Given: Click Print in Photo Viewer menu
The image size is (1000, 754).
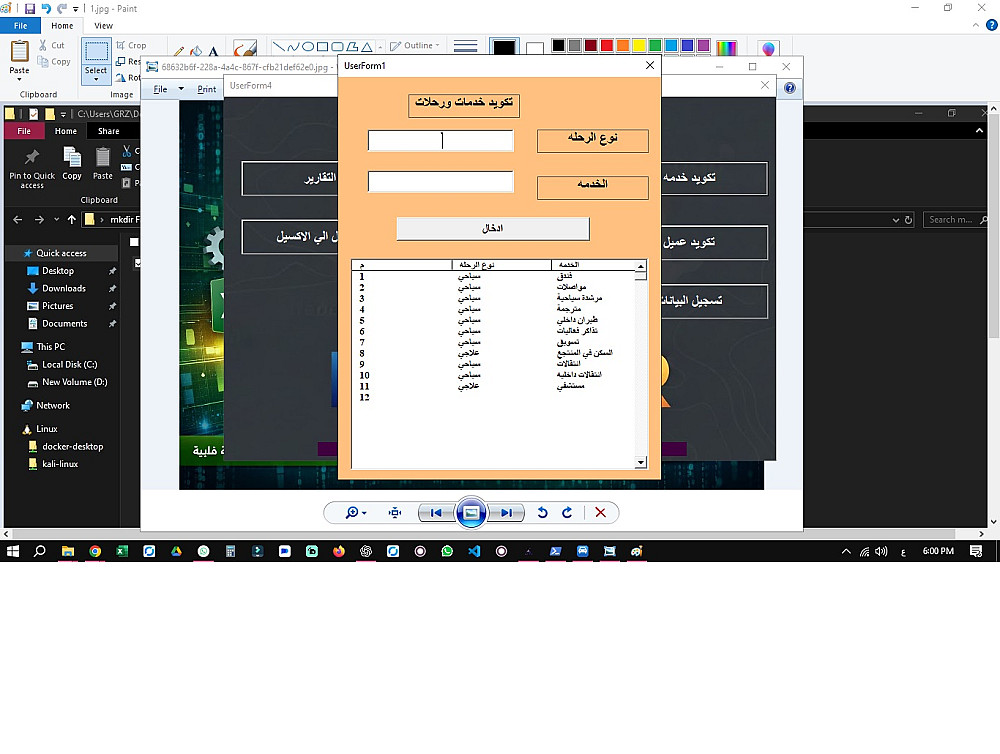Looking at the screenshot, I should (206, 89).
